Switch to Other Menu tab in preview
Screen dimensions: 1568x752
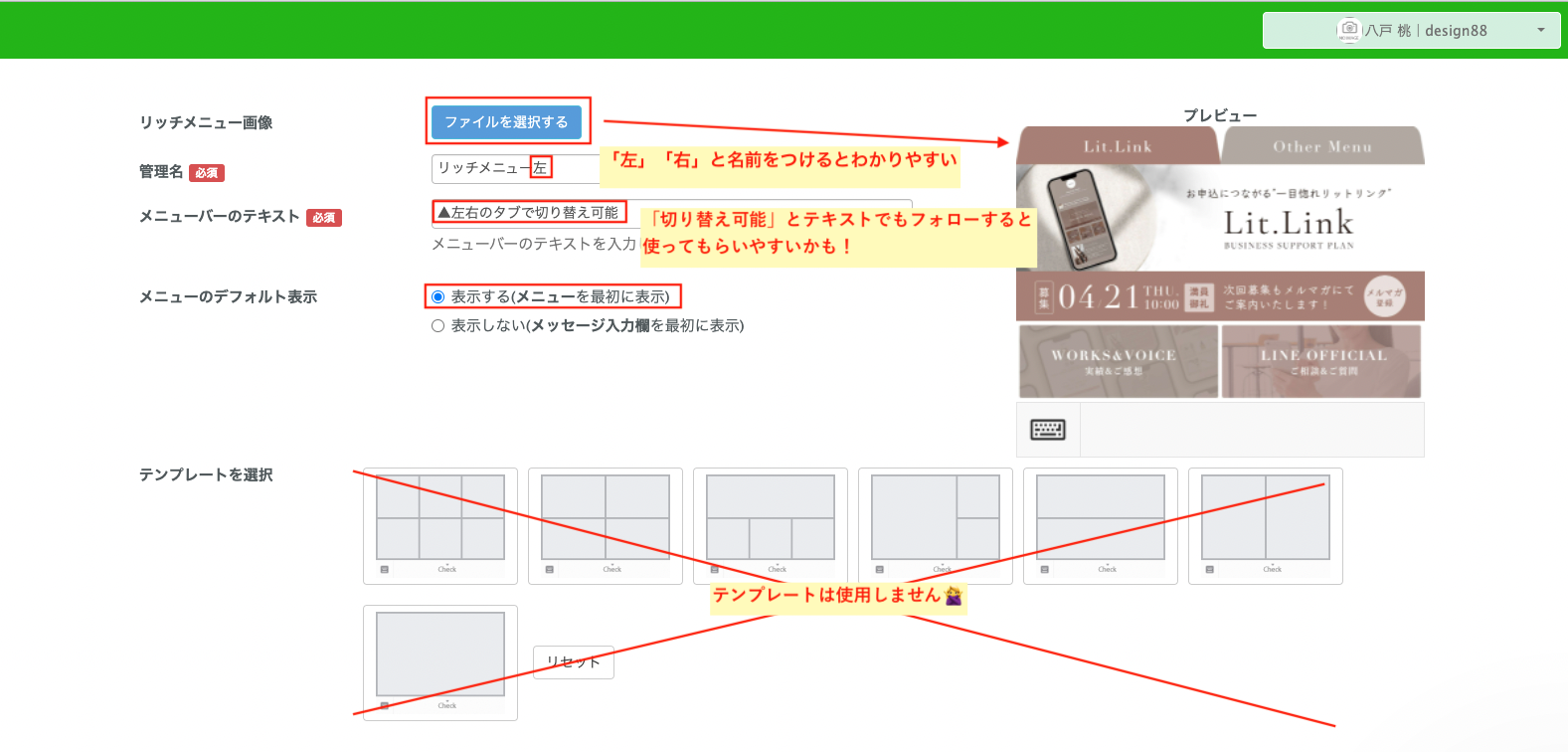[x=1322, y=146]
